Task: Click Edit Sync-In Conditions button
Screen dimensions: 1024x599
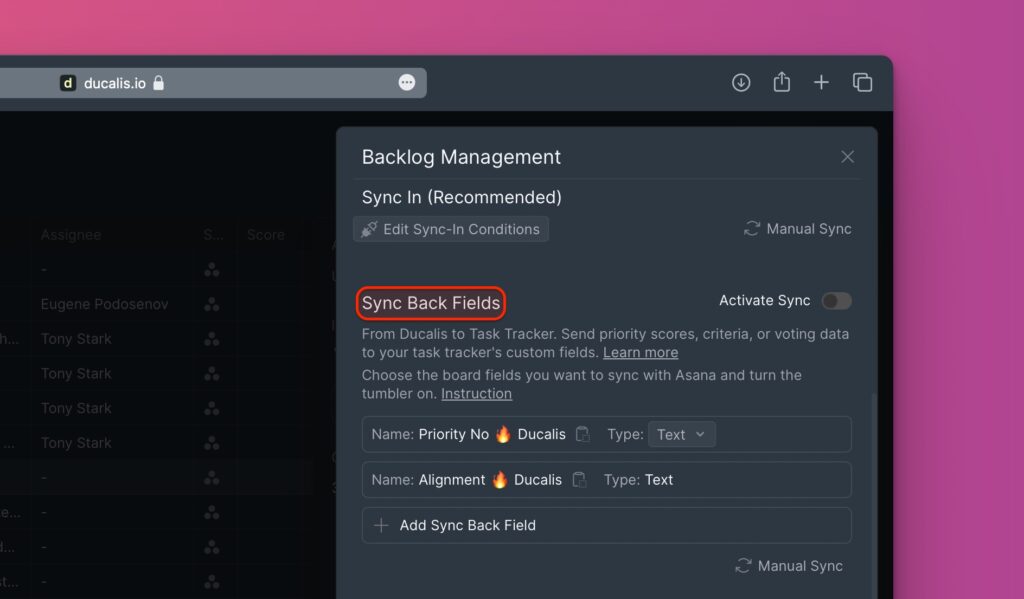Action: tap(451, 229)
